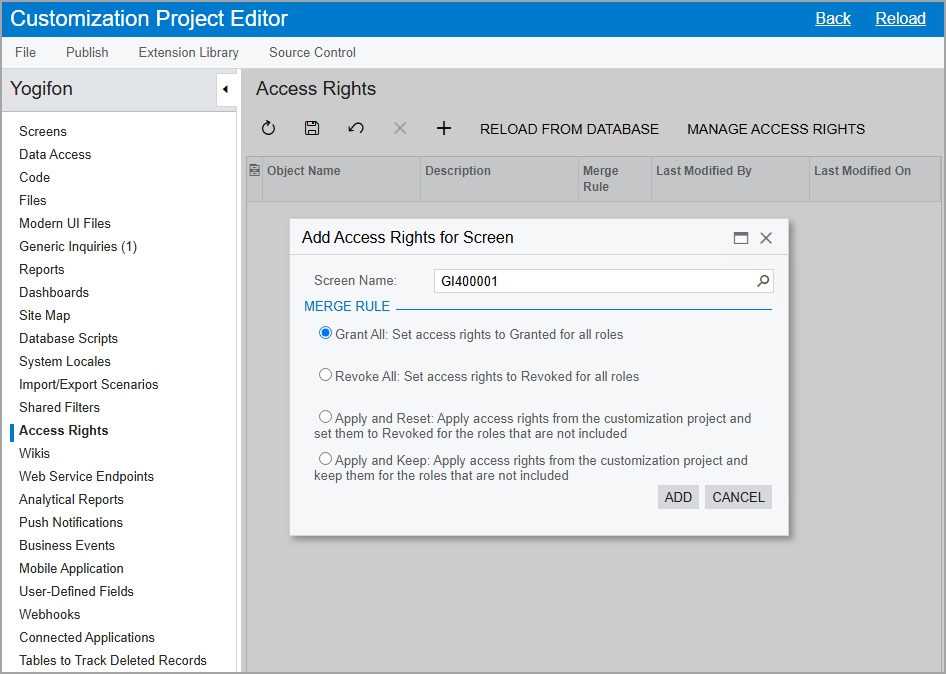Maximize the Add Access Rights dialog
The height and width of the screenshot is (674, 946).
[741, 238]
